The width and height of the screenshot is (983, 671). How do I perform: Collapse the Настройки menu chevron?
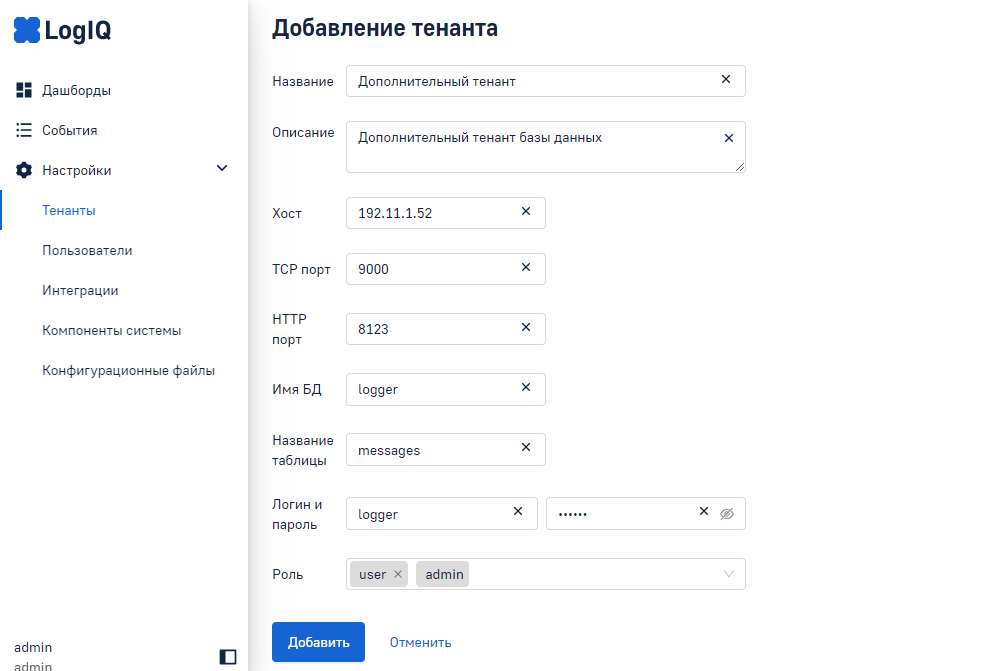pos(222,169)
